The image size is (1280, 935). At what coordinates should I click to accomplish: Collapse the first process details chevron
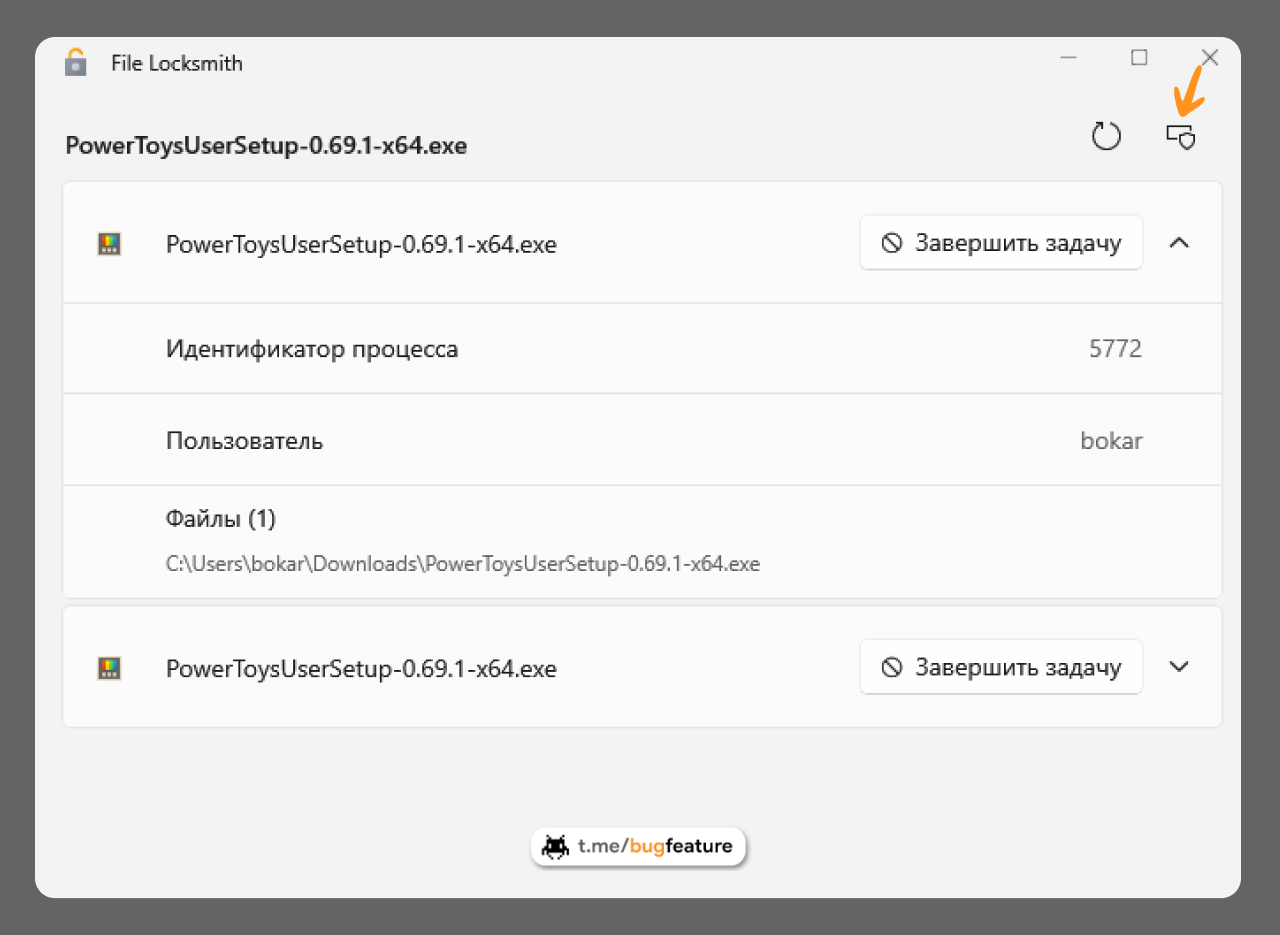[x=1179, y=242]
